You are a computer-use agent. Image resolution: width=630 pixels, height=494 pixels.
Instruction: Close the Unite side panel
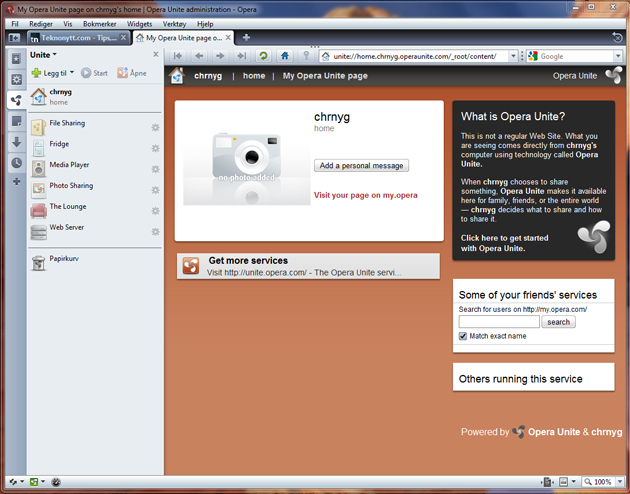[x=156, y=54]
